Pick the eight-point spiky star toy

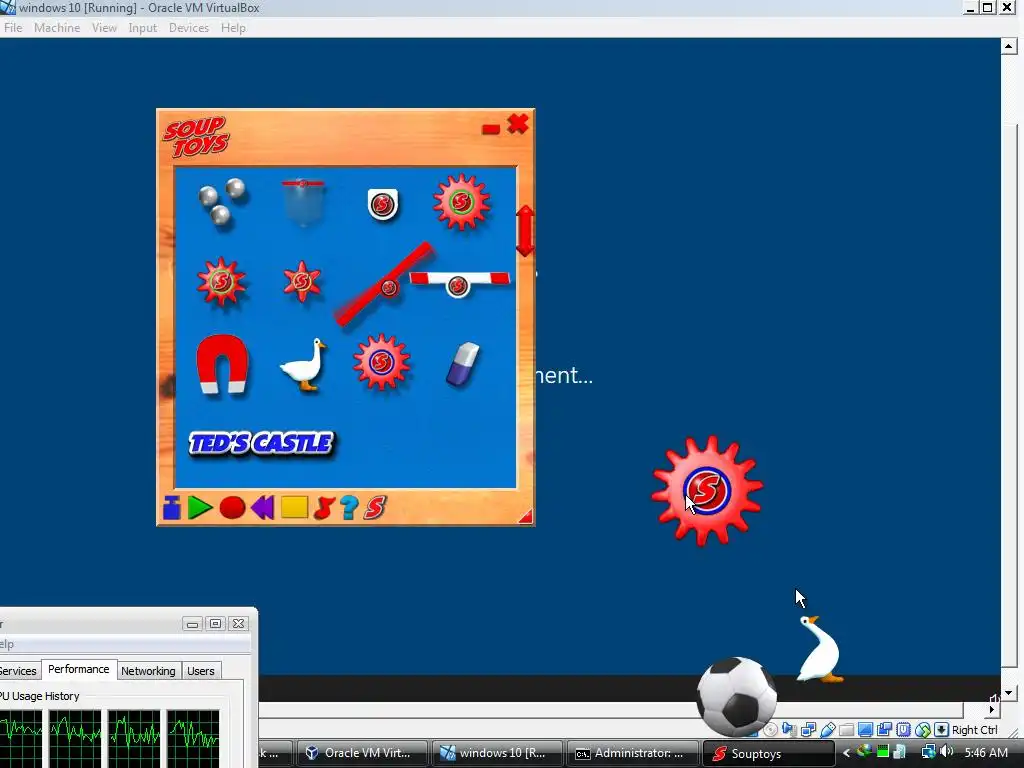pos(221,281)
